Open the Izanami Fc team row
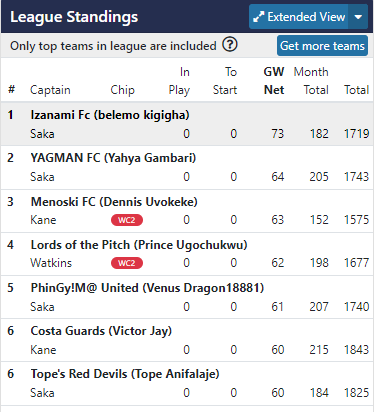This screenshot has width=375, height=412. point(187,124)
